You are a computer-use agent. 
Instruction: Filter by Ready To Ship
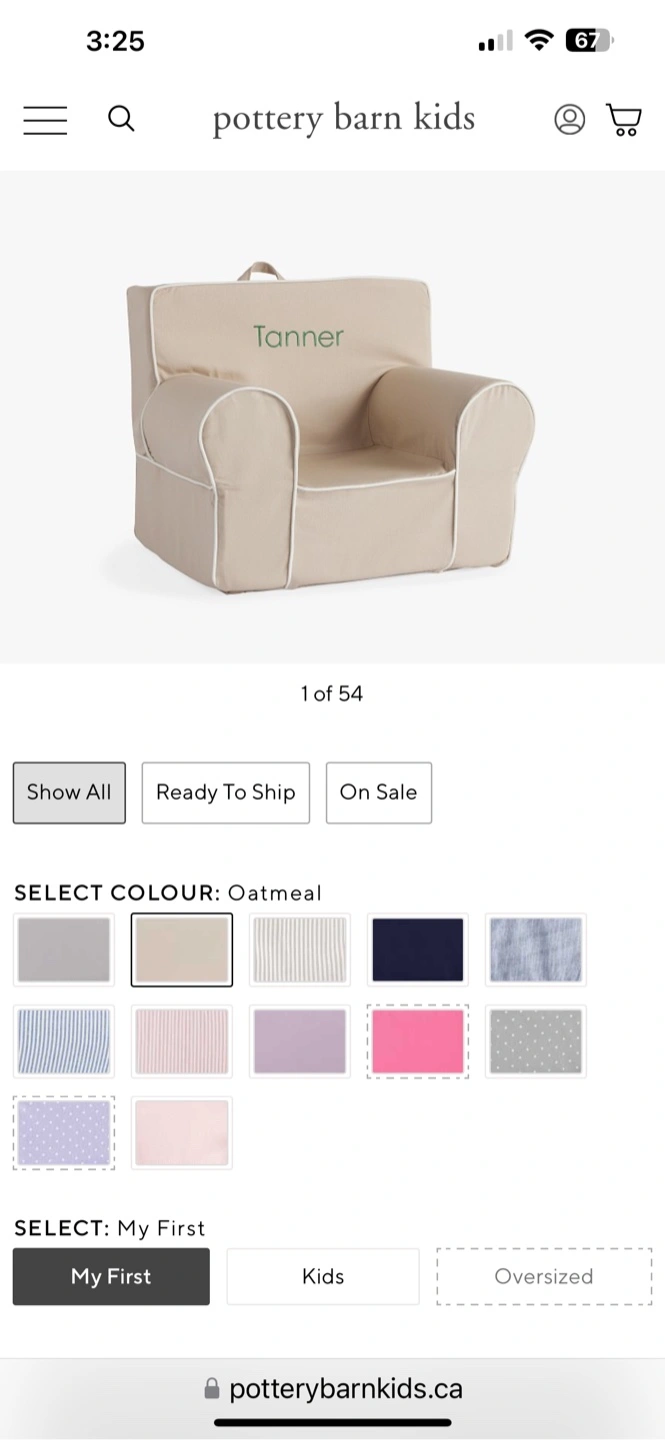click(226, 793)
